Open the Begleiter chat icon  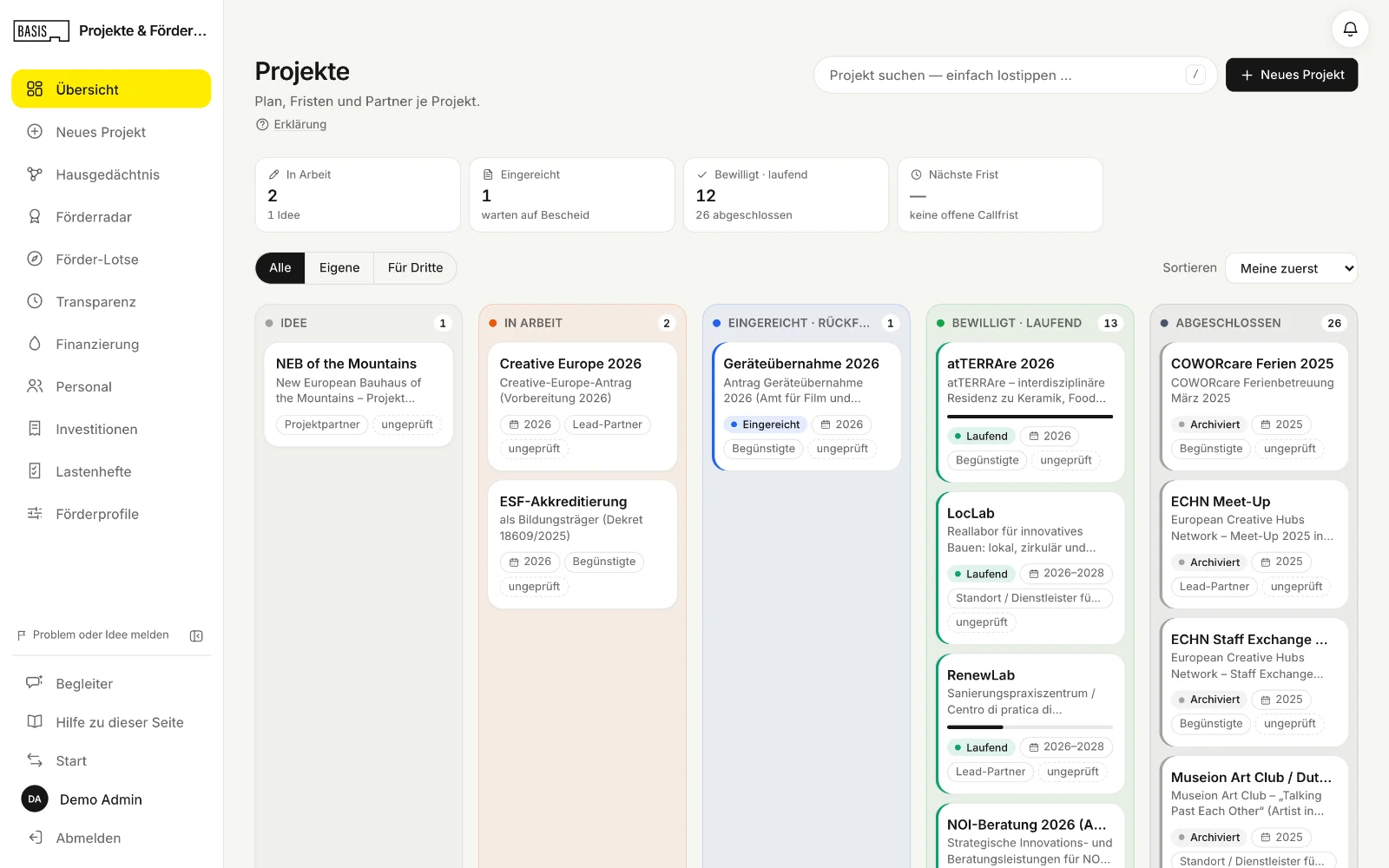[35, 683]
